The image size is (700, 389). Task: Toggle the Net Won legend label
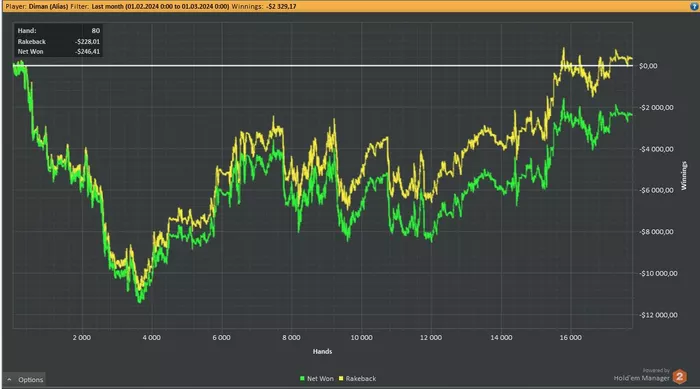320,379
